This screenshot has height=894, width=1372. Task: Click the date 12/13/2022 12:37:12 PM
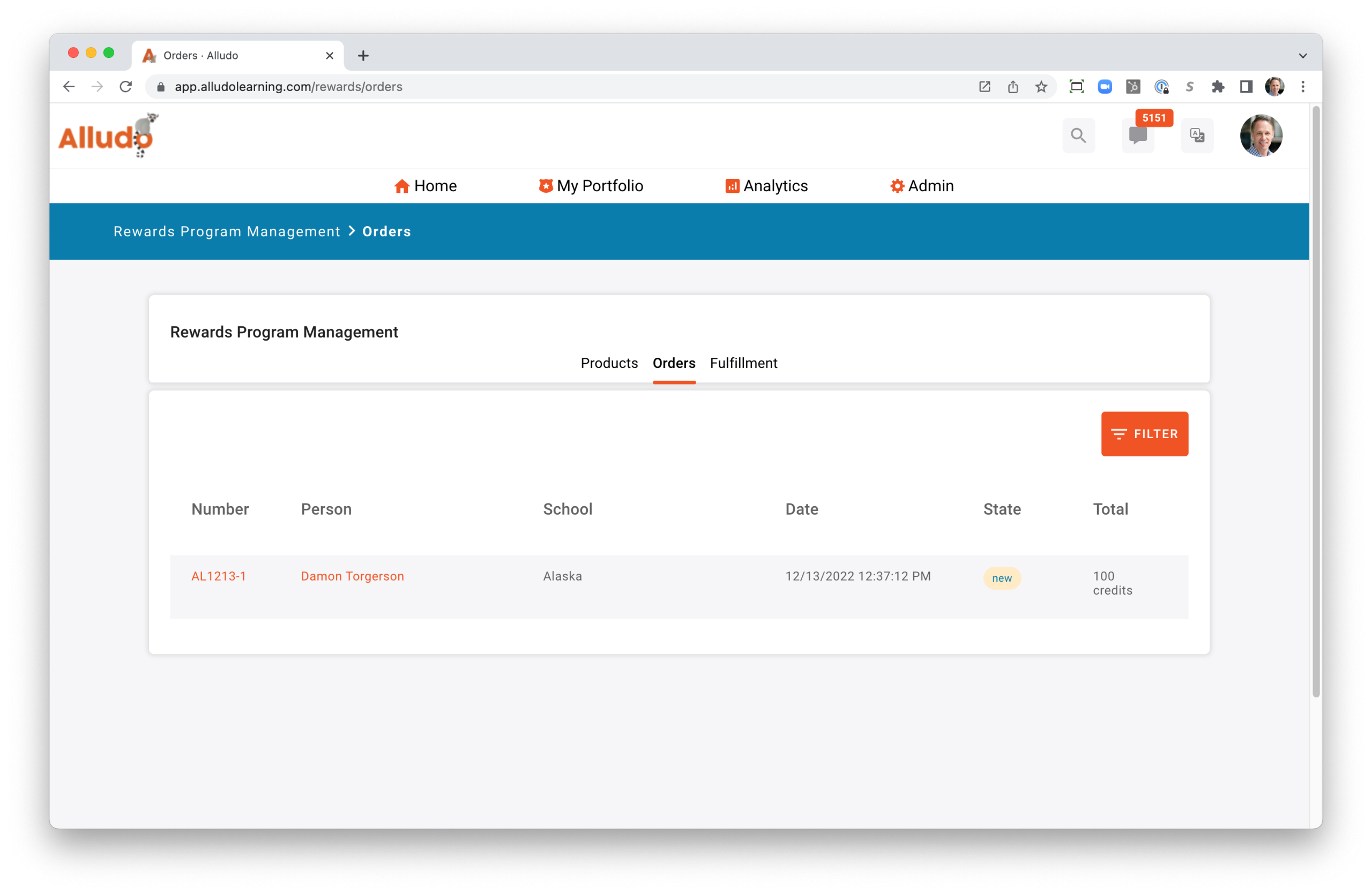click(858, 576)
